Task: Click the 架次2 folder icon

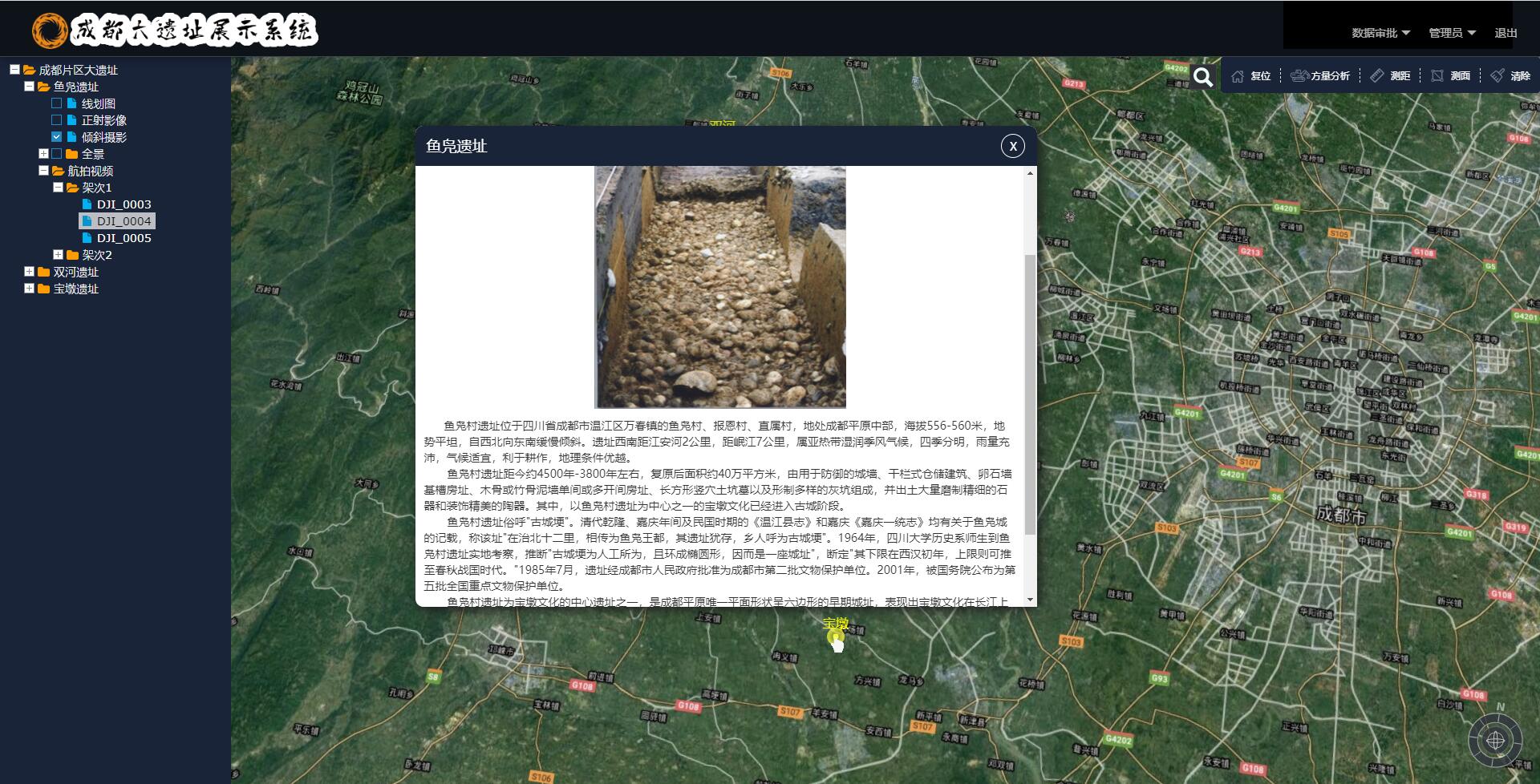Action: pyautogui.click(x=73, y=255)
